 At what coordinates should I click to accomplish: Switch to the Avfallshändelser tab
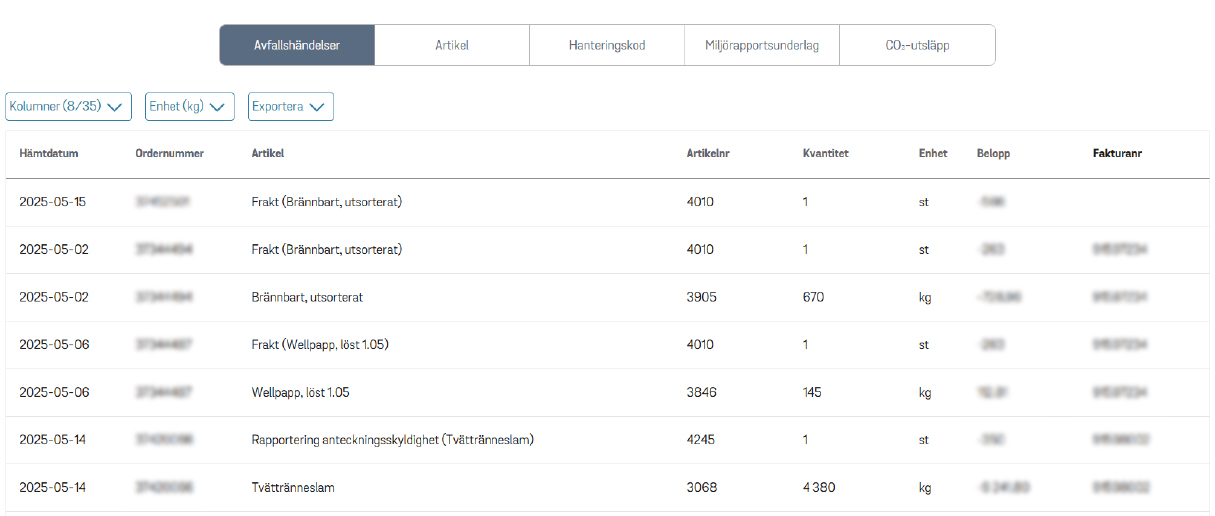(297, 45)
